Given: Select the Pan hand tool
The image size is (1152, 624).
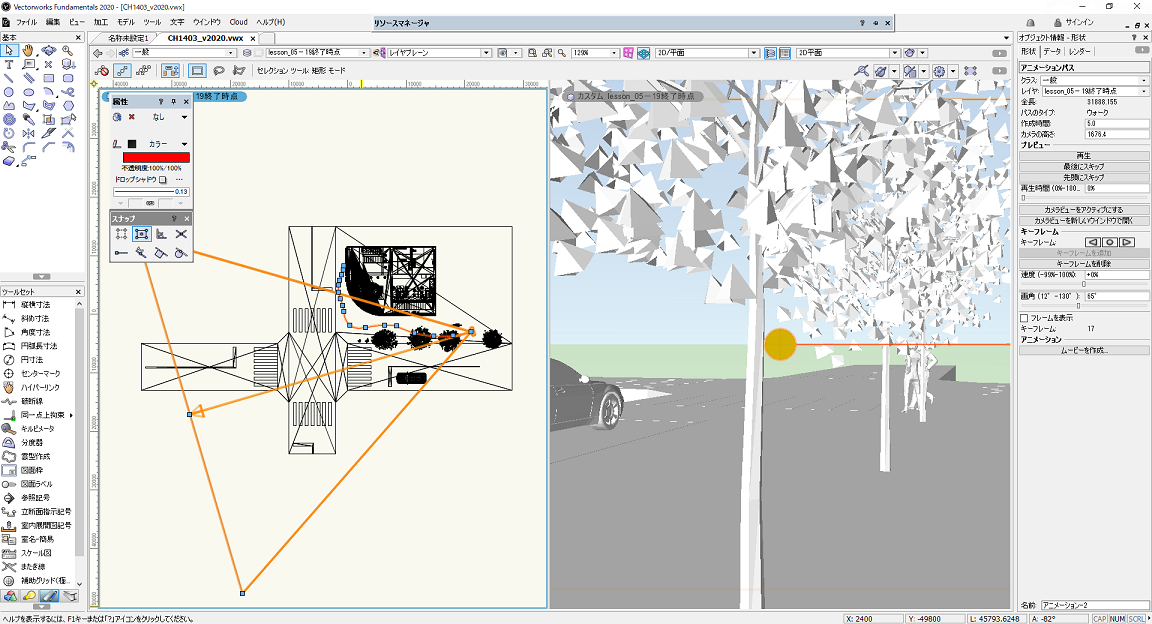Looking at the screenshot, I should click(x=29, y=51).
